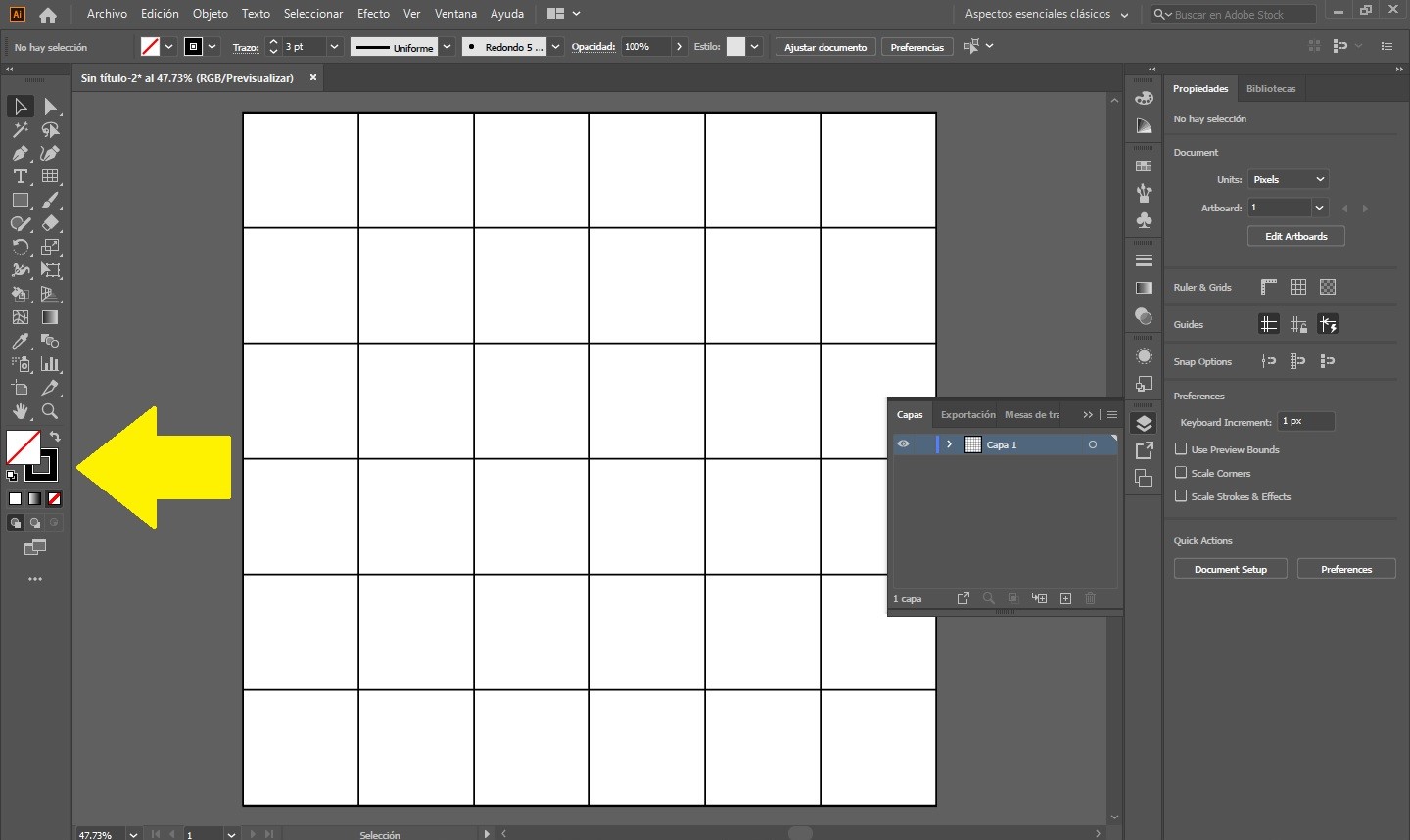The width and height of the screenshot is (1410, 840).
Task: Select the Eraser tool
Action: (x=50, y=223)
